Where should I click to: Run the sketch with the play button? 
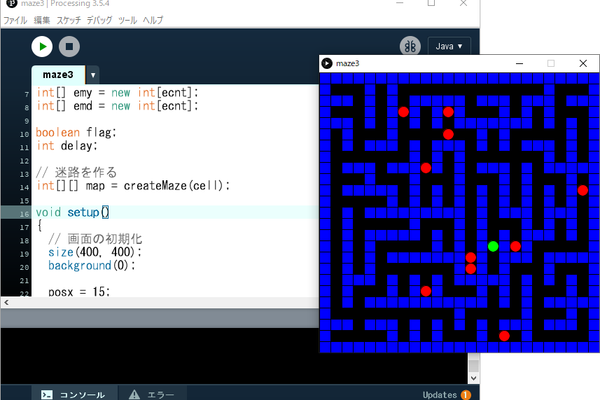pyautogui.click(x=42, y=46)
